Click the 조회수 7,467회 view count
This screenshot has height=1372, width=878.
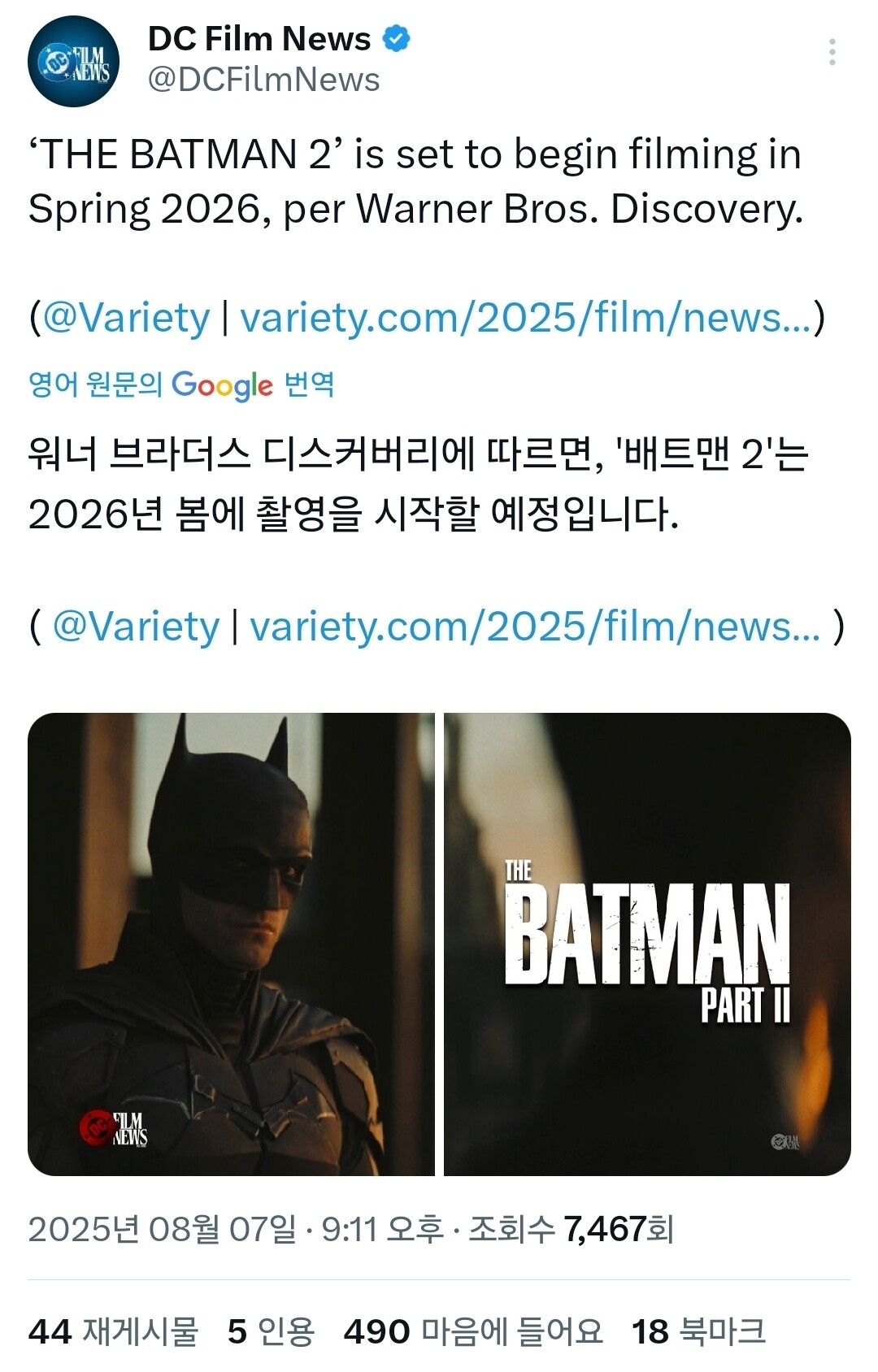pos(572,1229)
